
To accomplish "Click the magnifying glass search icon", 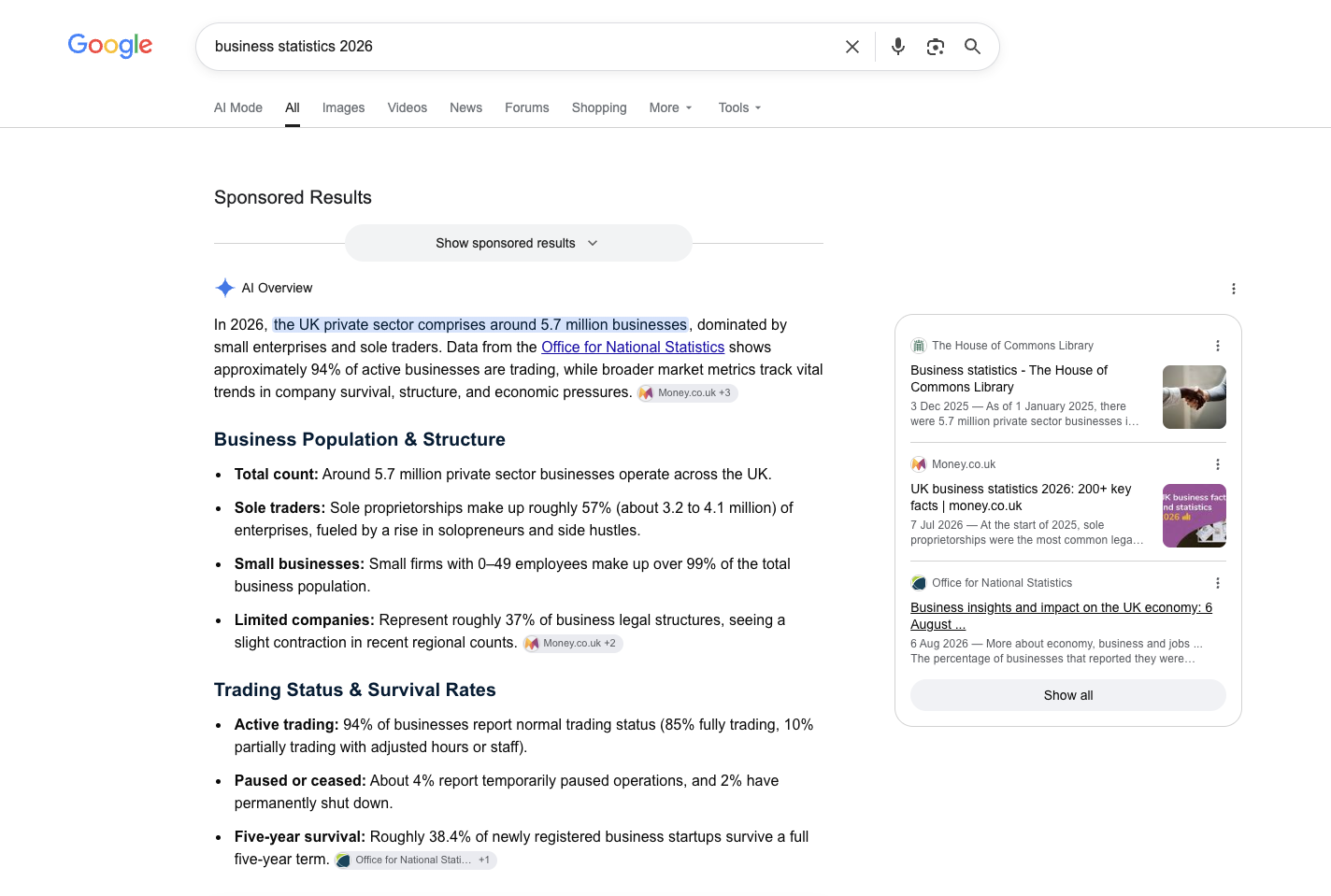I will (972, 47).
